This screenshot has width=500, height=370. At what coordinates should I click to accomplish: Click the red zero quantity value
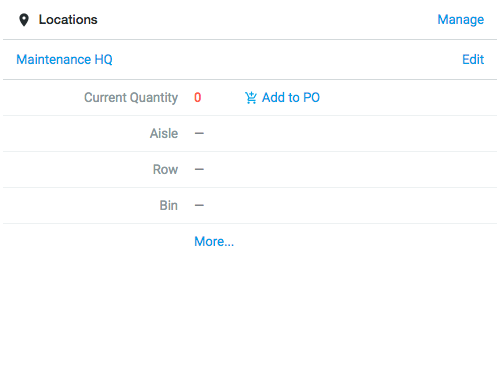(x=198, y=98)
